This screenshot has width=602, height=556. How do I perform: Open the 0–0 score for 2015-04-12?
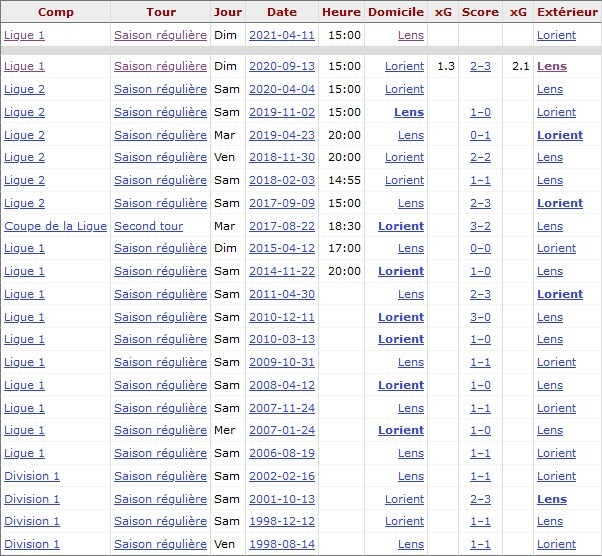[480, 248]
